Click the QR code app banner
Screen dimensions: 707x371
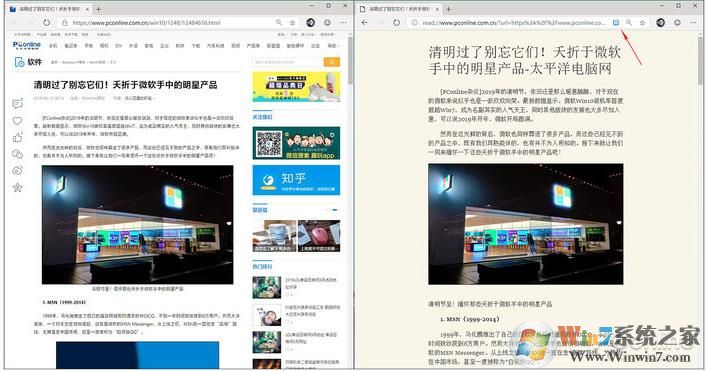296,143
